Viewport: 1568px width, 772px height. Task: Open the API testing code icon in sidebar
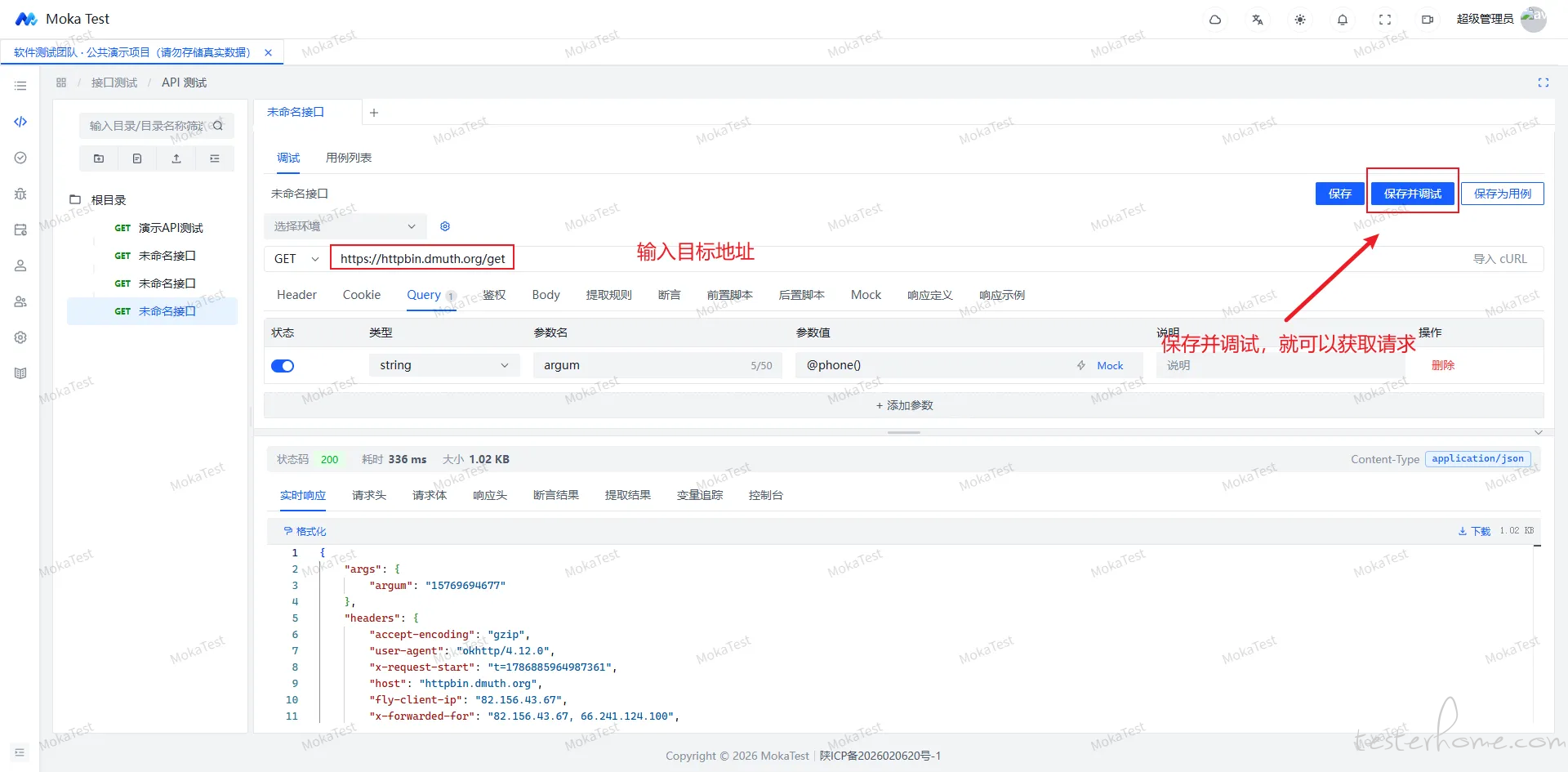pyautogui.click(x=20, y=122)
